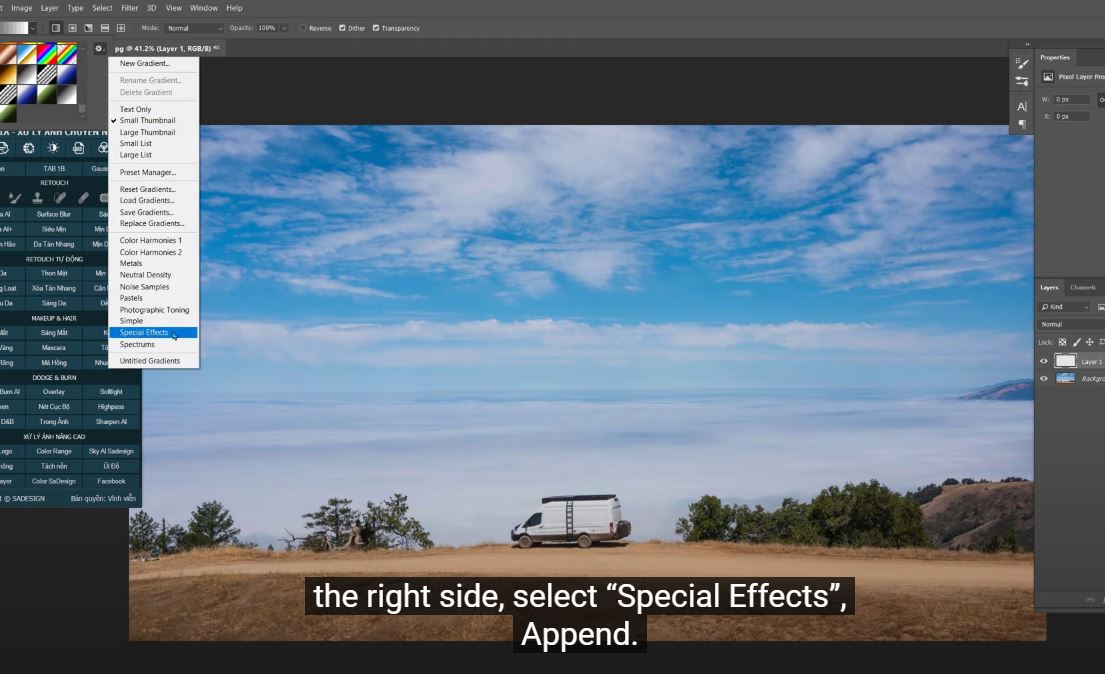Image resolution: width=1105 pixels, height=674 pixels.
Task: Open the gradient picker gear menu
Action: 99,48
